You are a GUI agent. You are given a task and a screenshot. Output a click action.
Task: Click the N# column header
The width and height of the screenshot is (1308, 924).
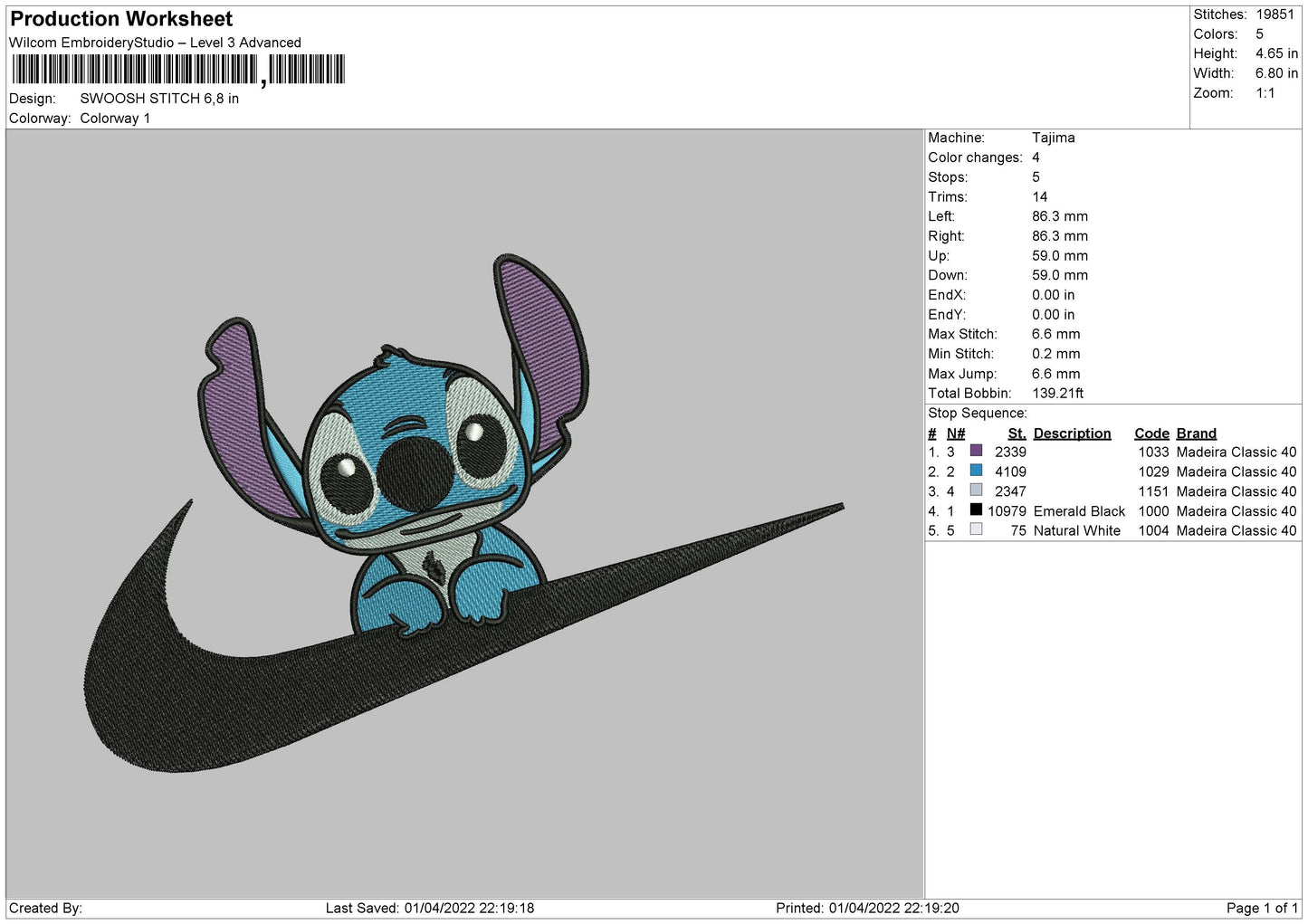[956, 433]
